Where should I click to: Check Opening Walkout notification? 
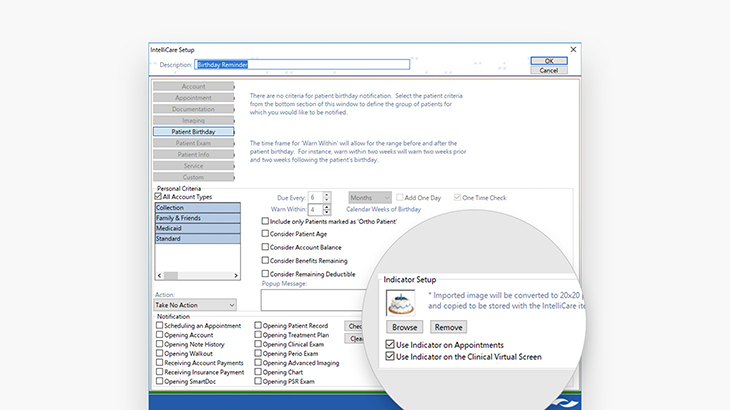coord(159,353)
